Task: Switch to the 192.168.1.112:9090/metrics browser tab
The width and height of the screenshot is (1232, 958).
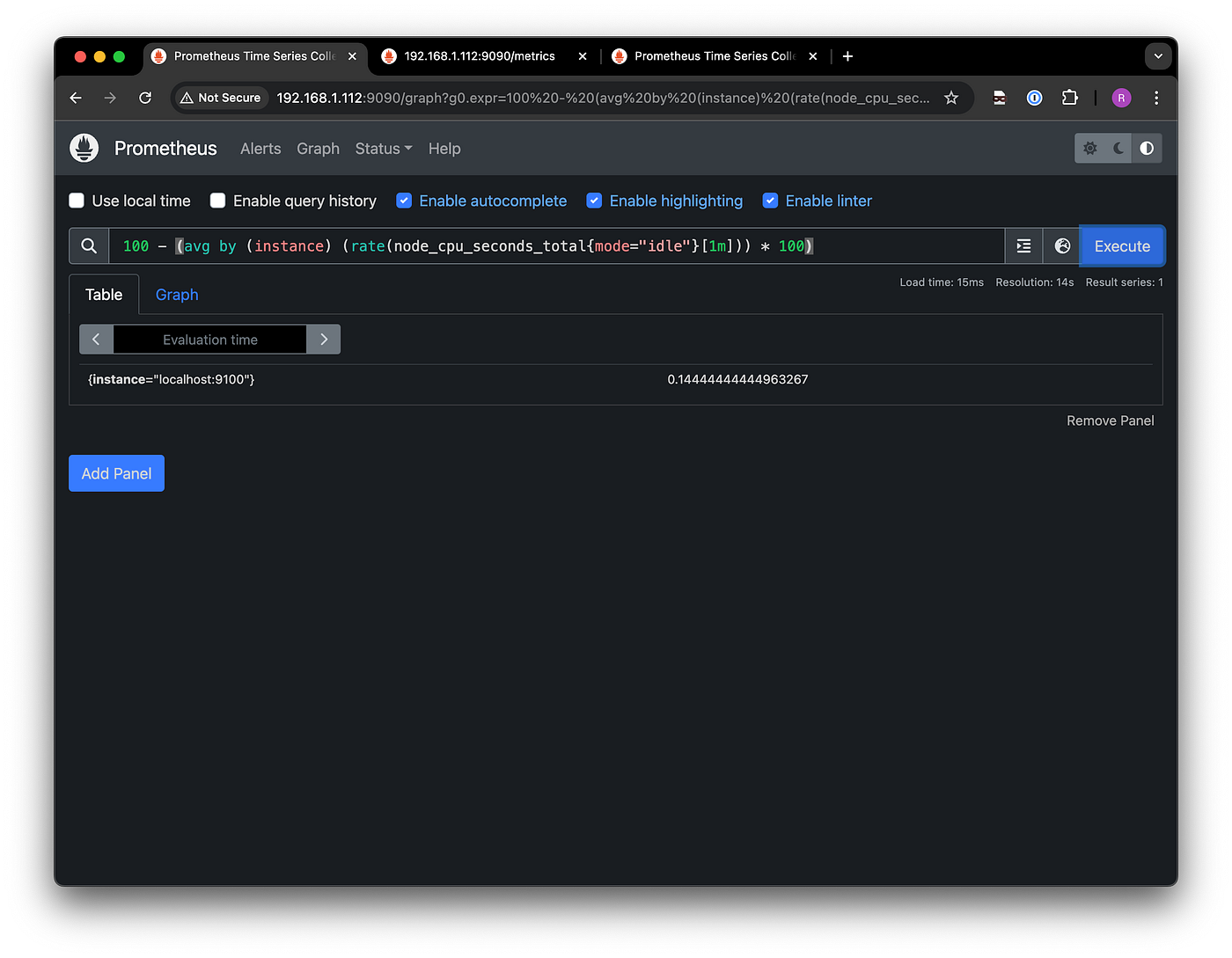Action: click(480, 56)
